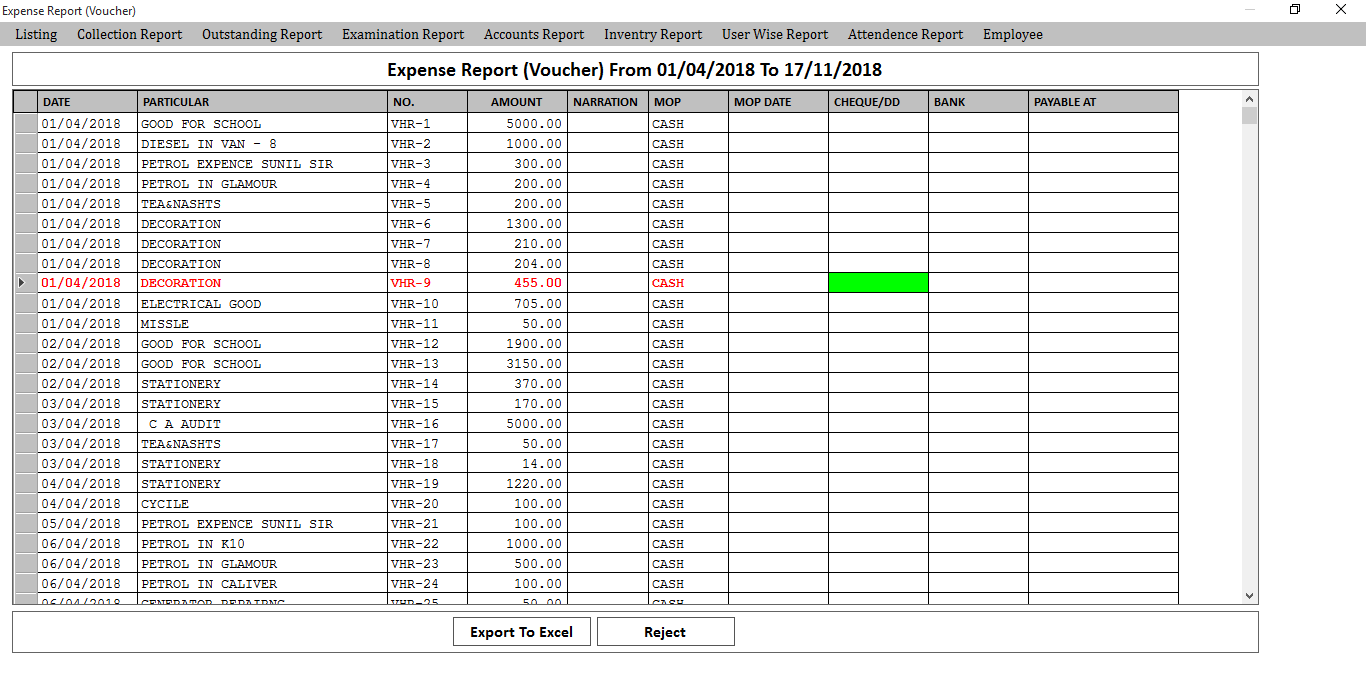
Task: Open the Listing menu
Action: pos(36,34)
